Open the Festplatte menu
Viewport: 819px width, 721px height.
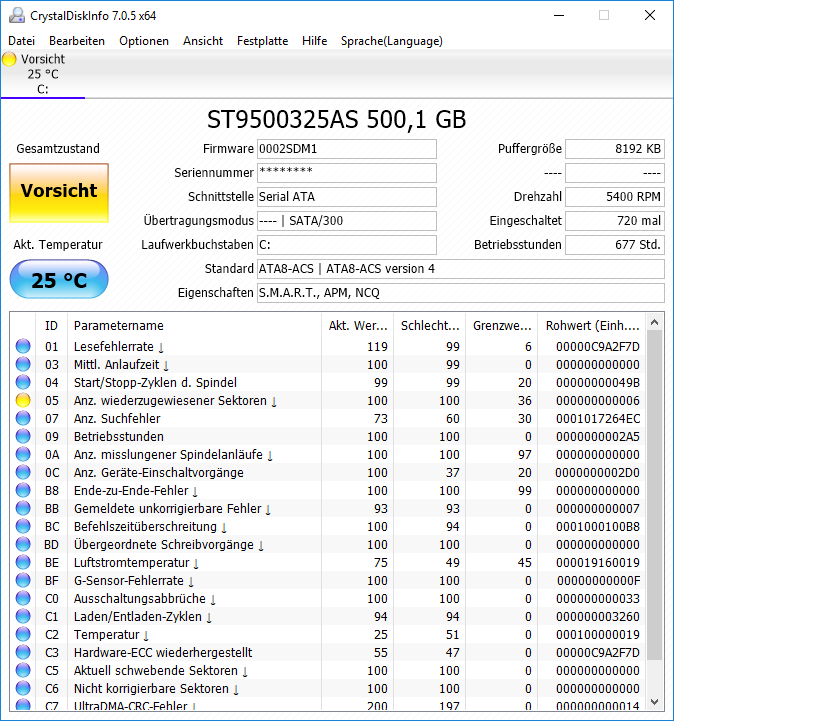click(x=262, y=41)
